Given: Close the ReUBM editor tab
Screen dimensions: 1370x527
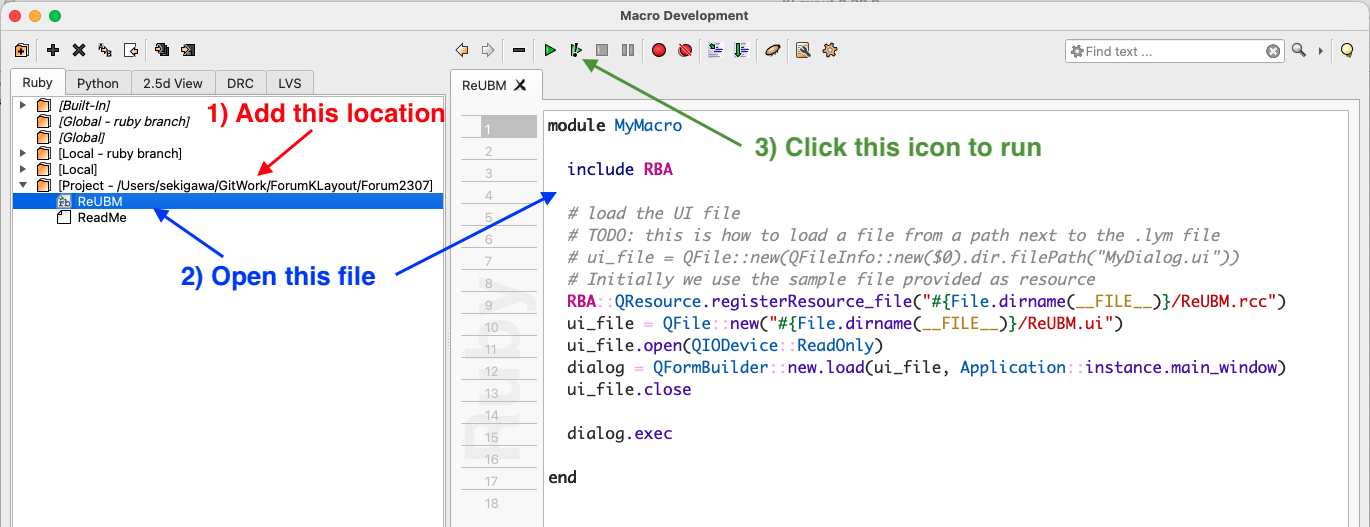Looking at the screenshot, I should click(x=520, y=85).
